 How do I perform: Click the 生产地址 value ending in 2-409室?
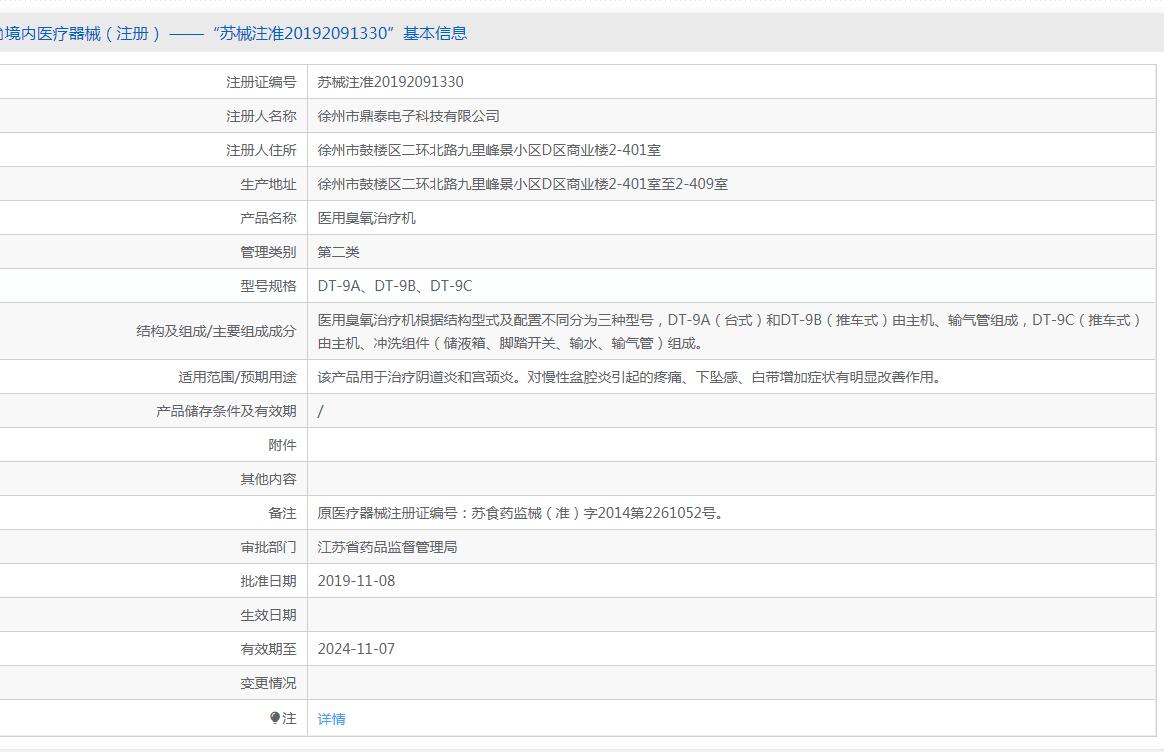[522, 184]
